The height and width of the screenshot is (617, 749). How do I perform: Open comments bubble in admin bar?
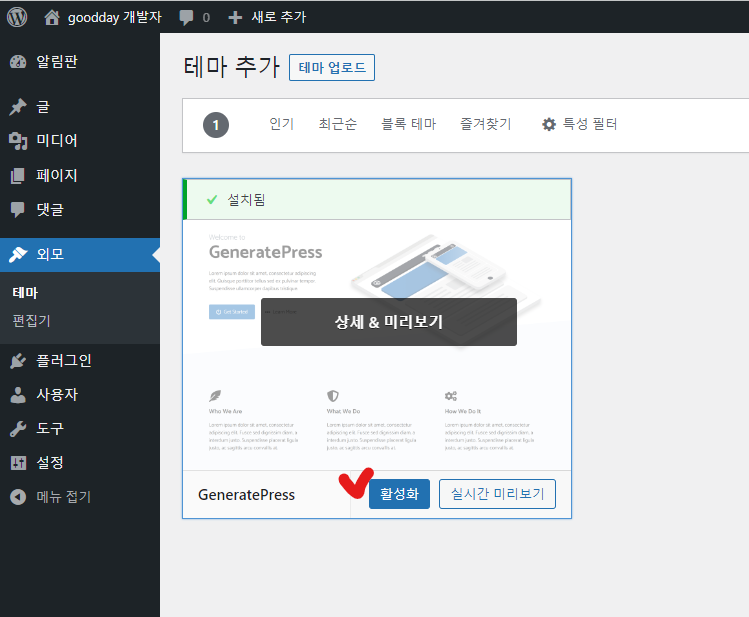click(x=186, y=18)
